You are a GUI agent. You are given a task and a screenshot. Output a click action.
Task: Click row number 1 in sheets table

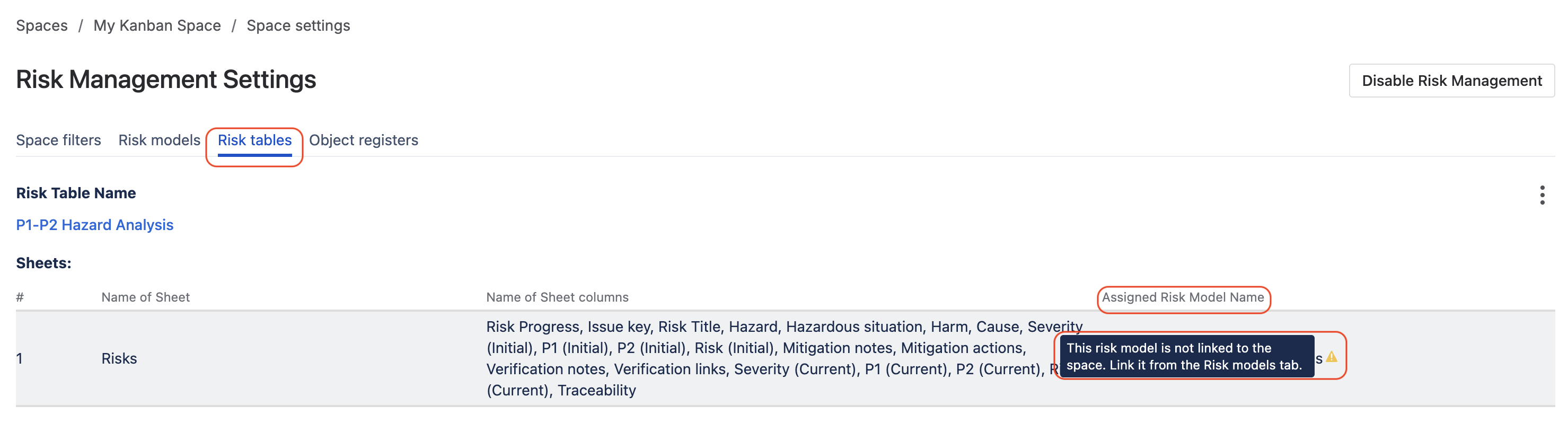[x=20, y=358]
